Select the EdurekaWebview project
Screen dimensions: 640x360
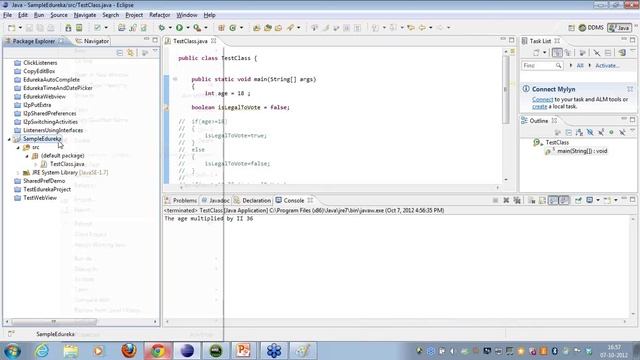(44, 97)
